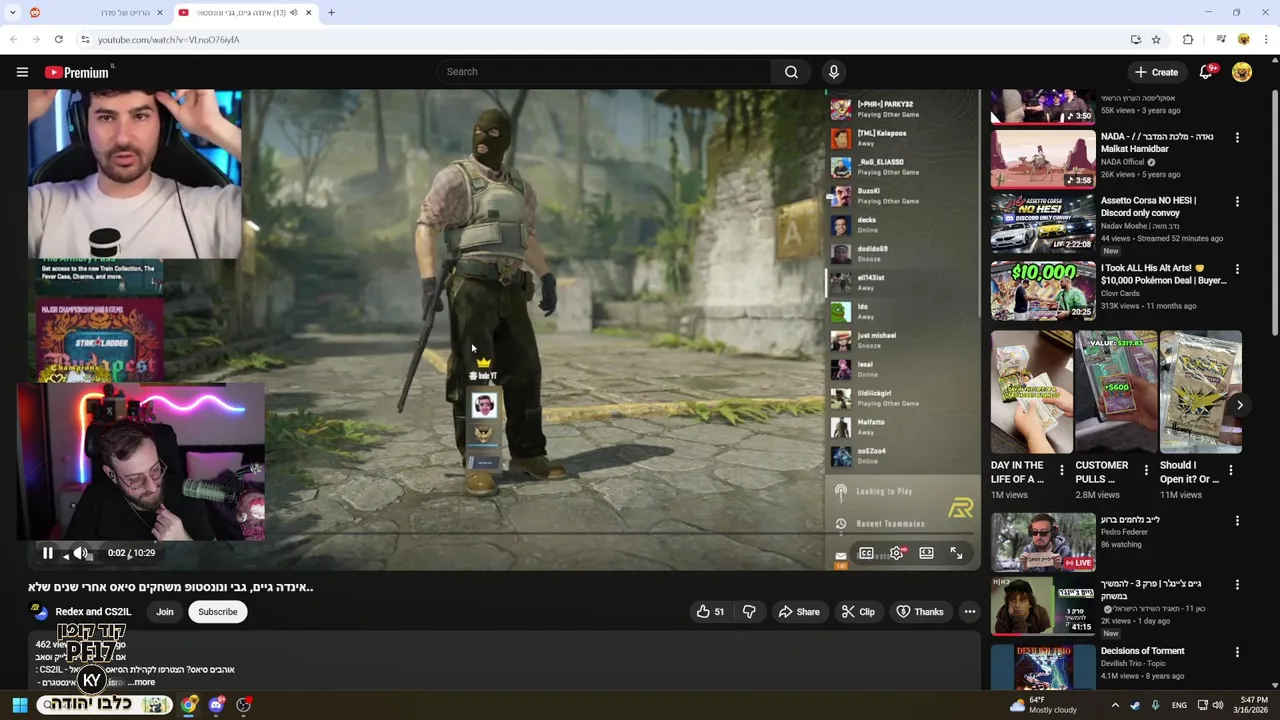Switch to the first browser tab
Screen dimensions: 1280x720
97,13
